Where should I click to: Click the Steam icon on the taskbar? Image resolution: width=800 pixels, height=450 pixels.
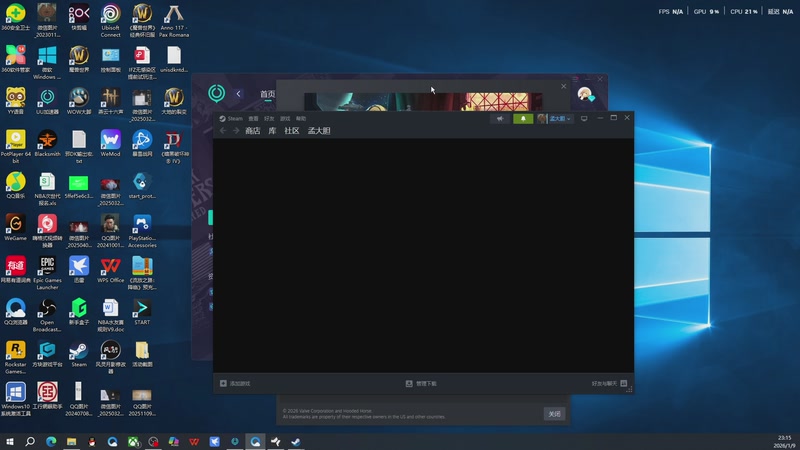point(296,441)
